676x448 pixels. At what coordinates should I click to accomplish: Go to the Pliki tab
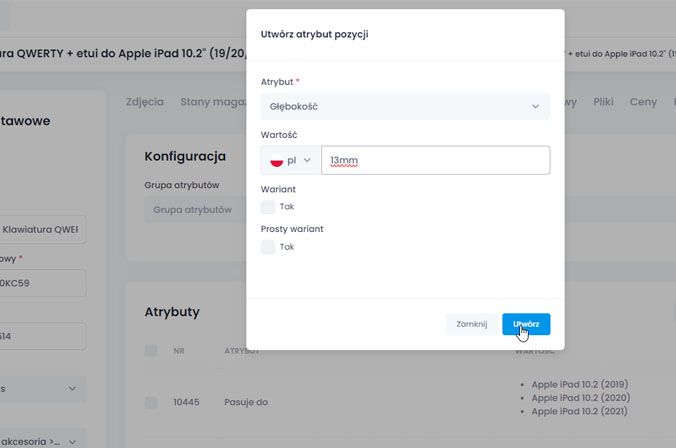tap(603, 102)
